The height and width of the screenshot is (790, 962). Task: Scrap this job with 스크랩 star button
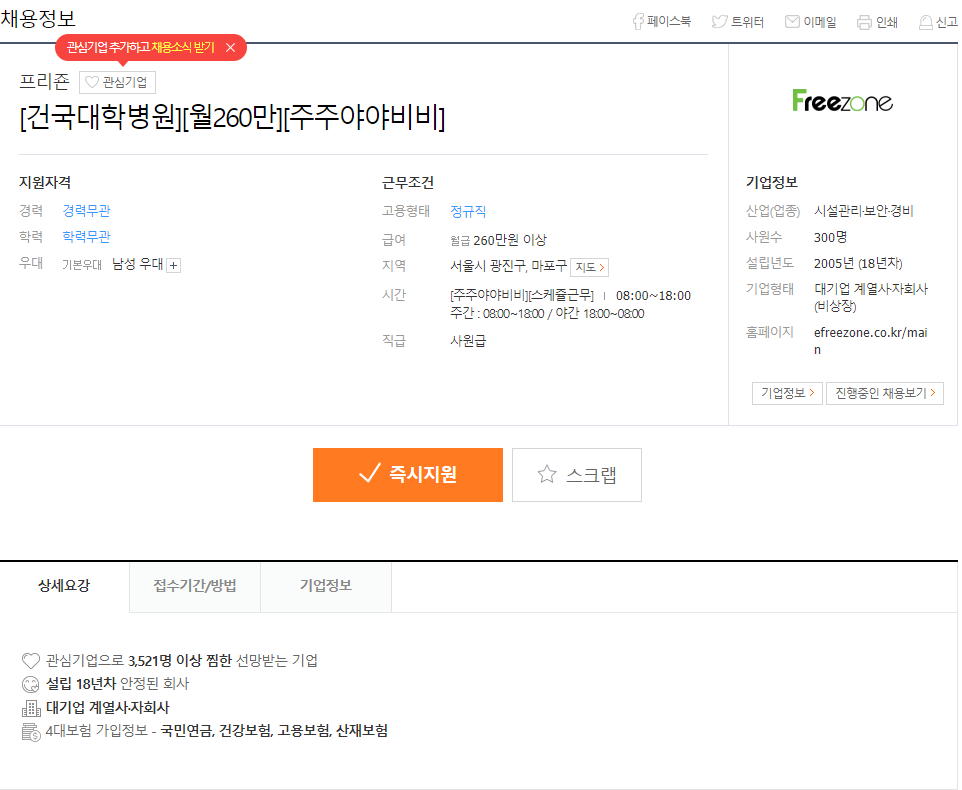coord(577,475)
